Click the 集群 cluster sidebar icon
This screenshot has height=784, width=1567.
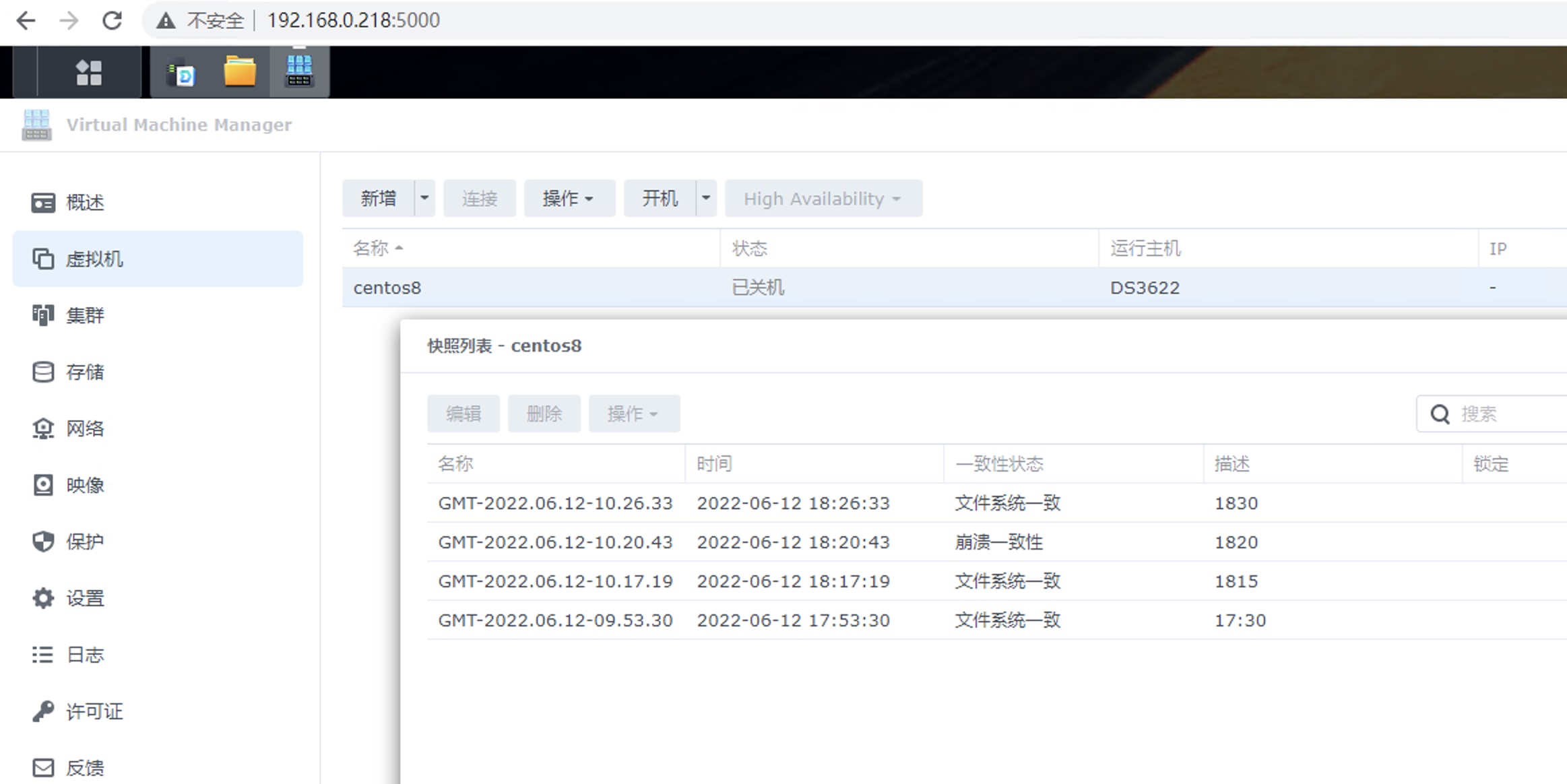tap(43, 315)
